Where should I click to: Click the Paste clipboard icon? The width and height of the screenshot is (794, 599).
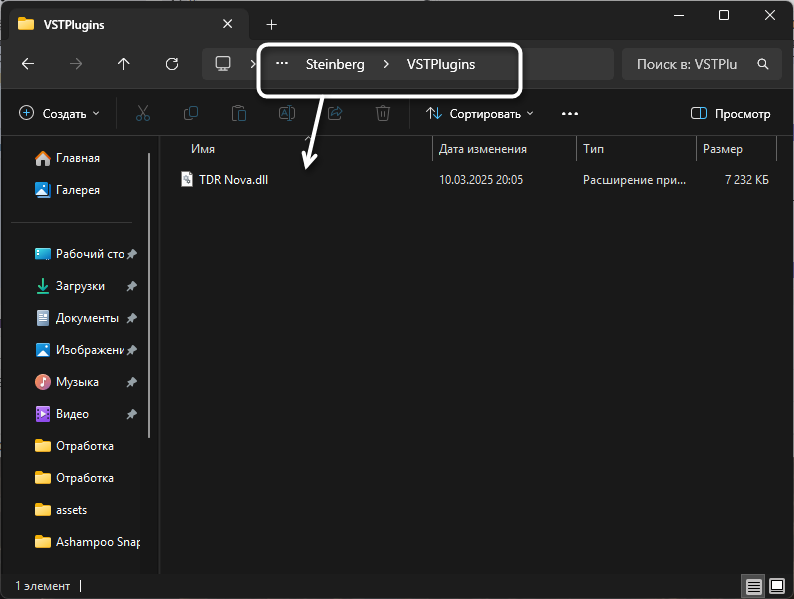[x=239, y=113]
